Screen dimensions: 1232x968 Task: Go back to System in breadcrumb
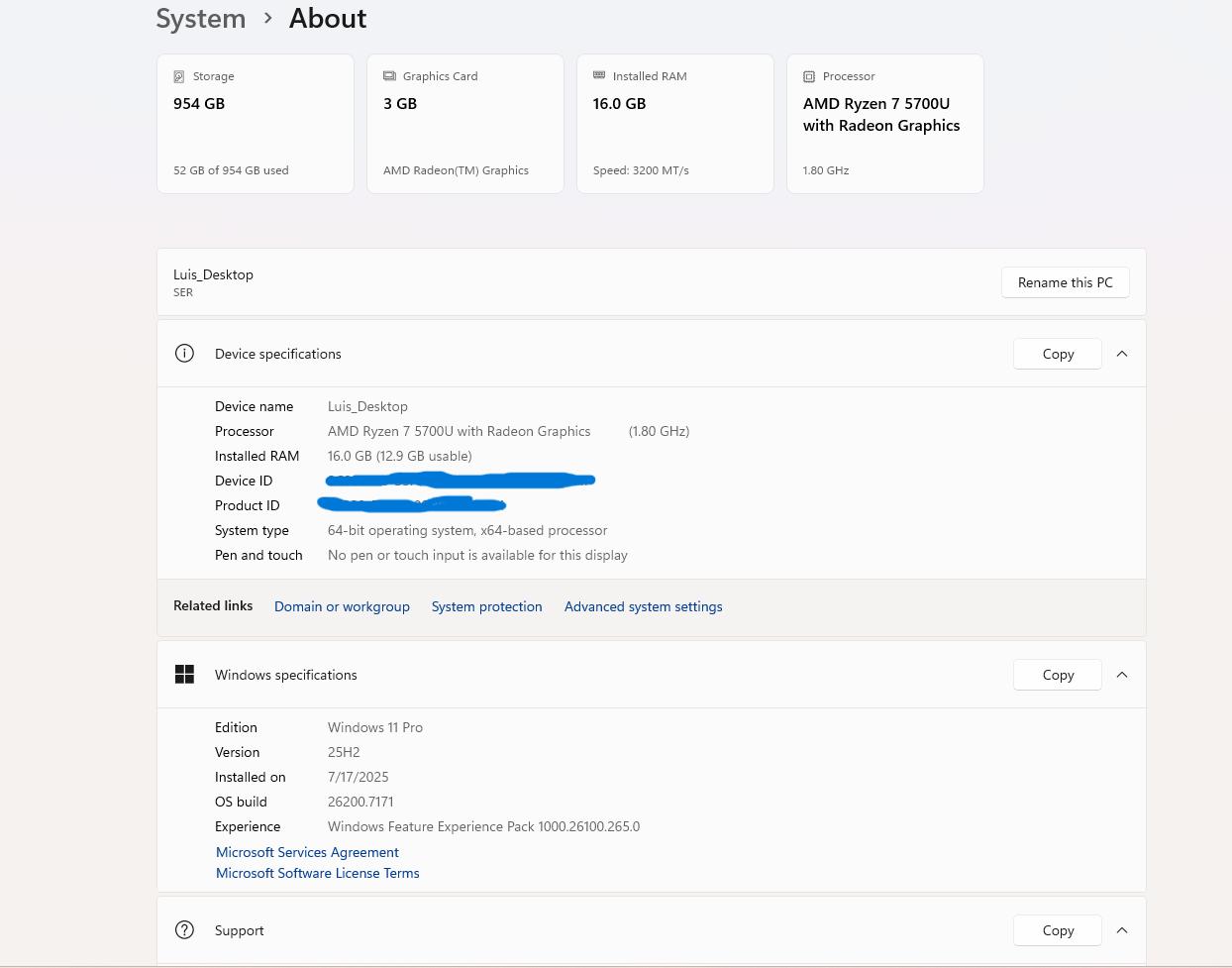coord(201,19)
